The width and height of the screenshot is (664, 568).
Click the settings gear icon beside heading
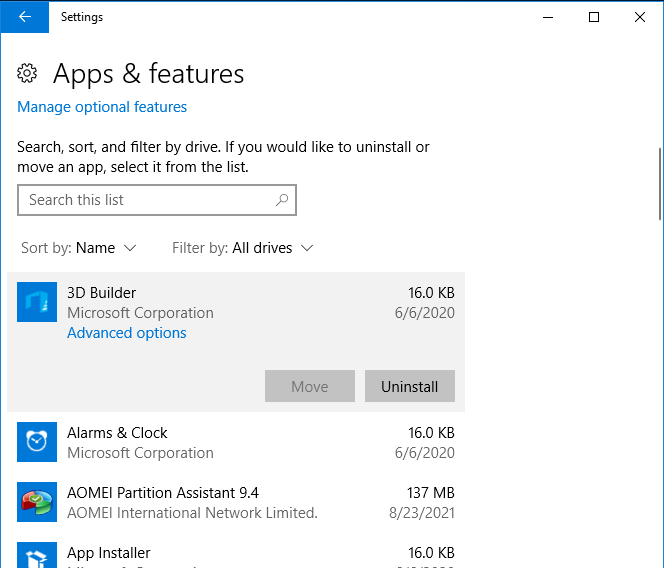[28, 74]
